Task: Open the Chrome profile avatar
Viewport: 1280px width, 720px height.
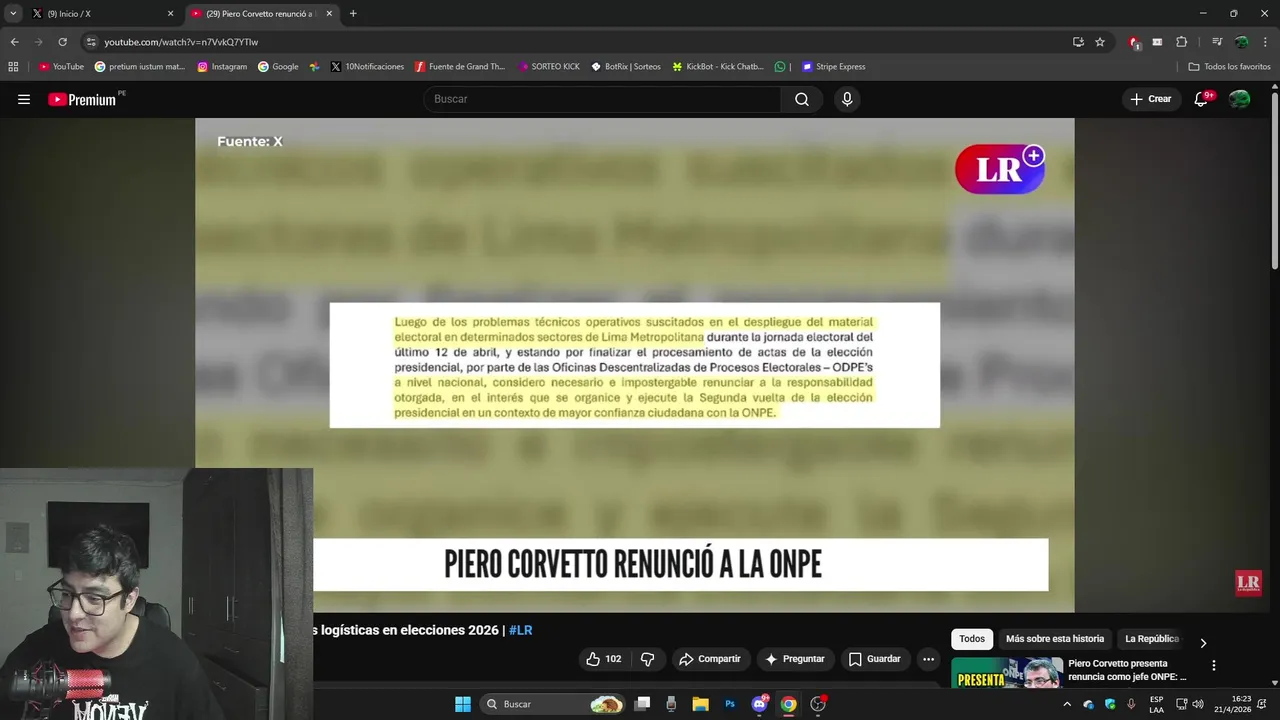Action: point(1241,42)
